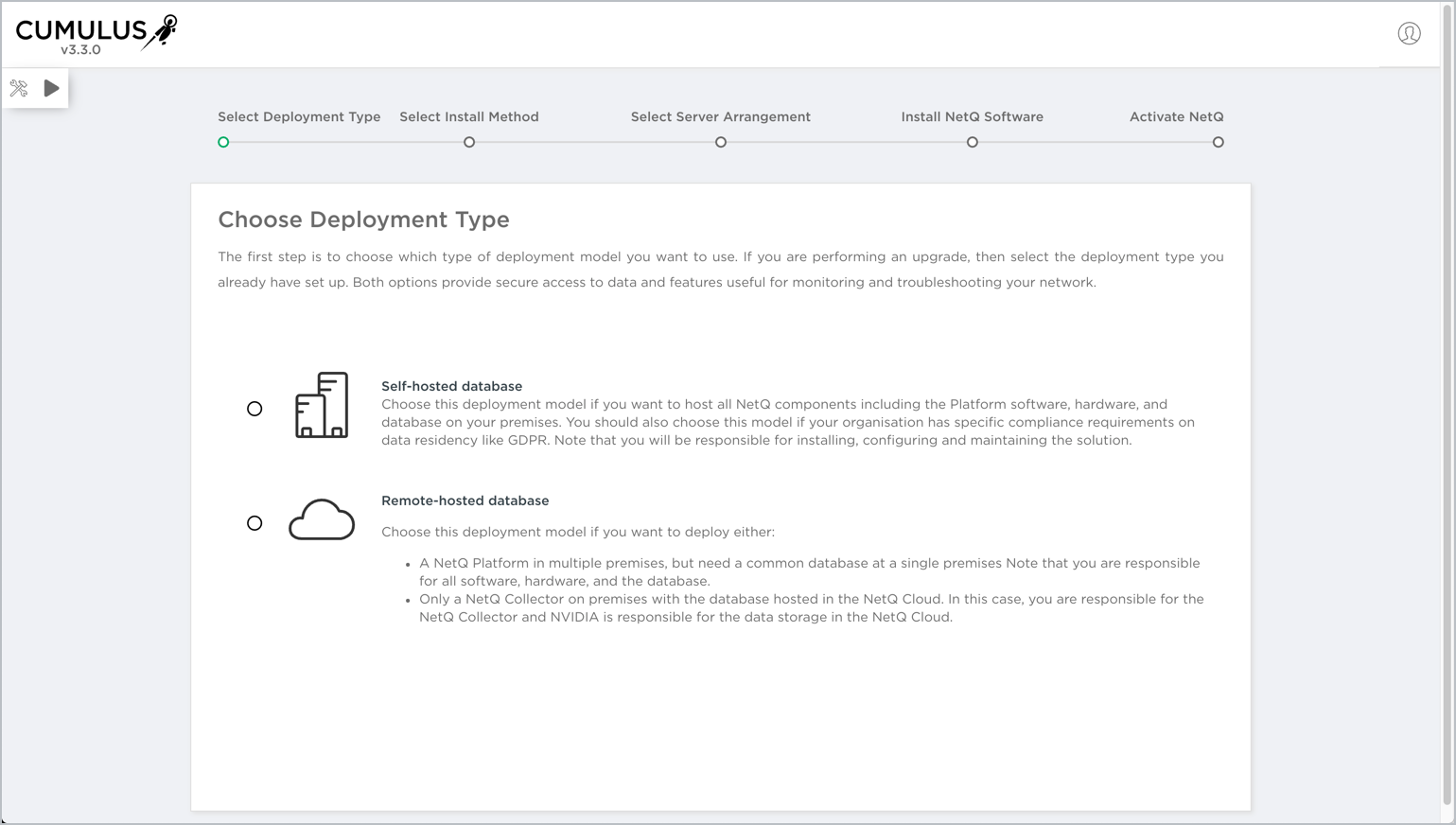
Task: Open the Install NetQ Software step label
Action: point(973,116)
